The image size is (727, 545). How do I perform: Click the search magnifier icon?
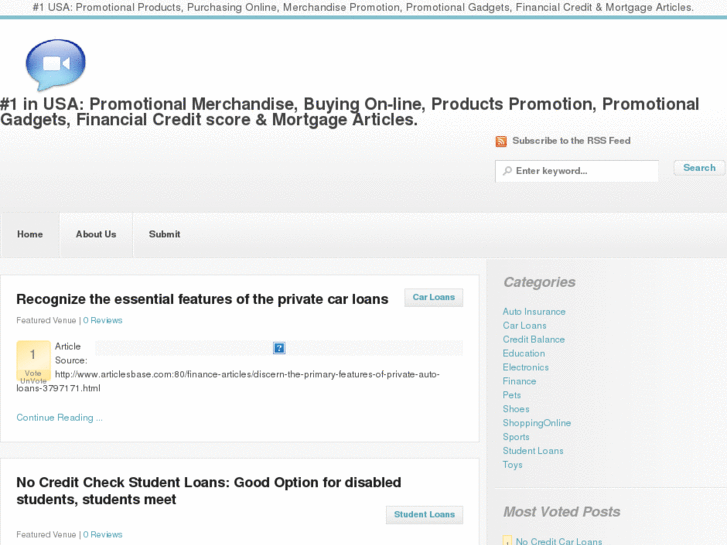pyautogui.click(x=507, y=171)
